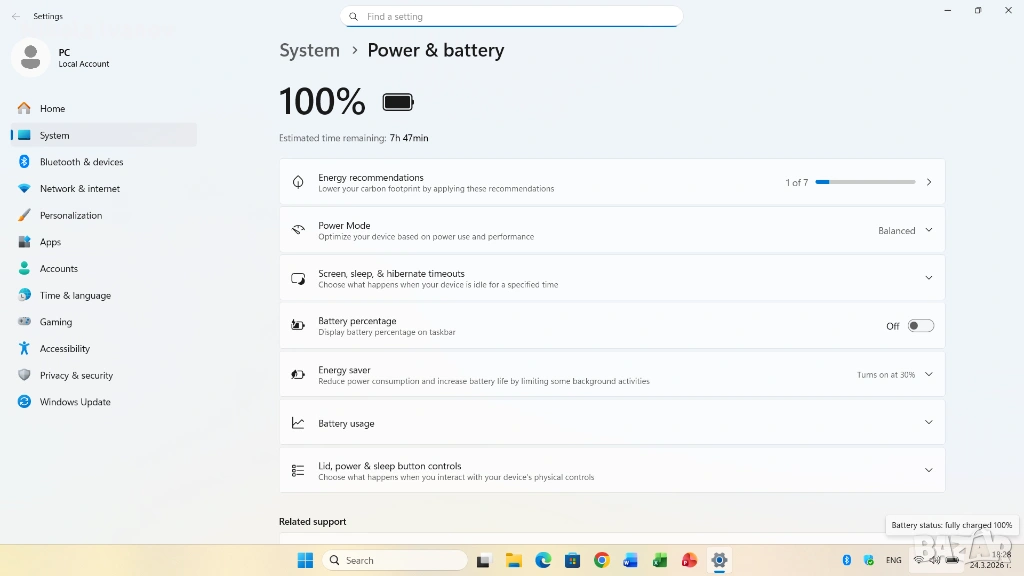The image size is (1024, 576).
Task: Click the Windows Start button
Action: tap(305, 560)
